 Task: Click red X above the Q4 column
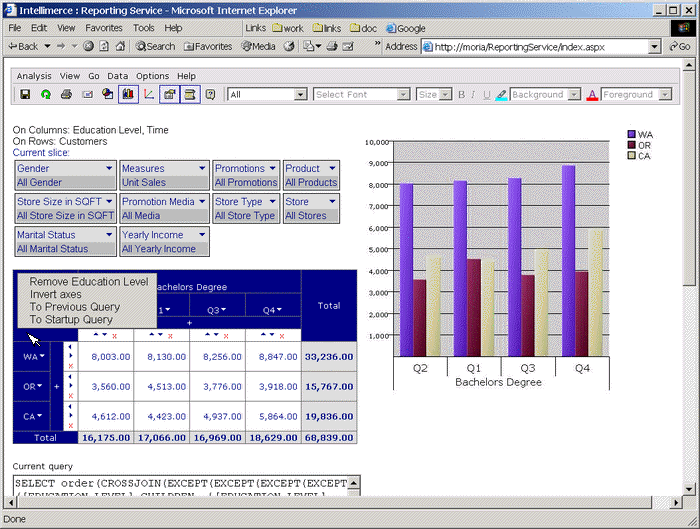282,336
